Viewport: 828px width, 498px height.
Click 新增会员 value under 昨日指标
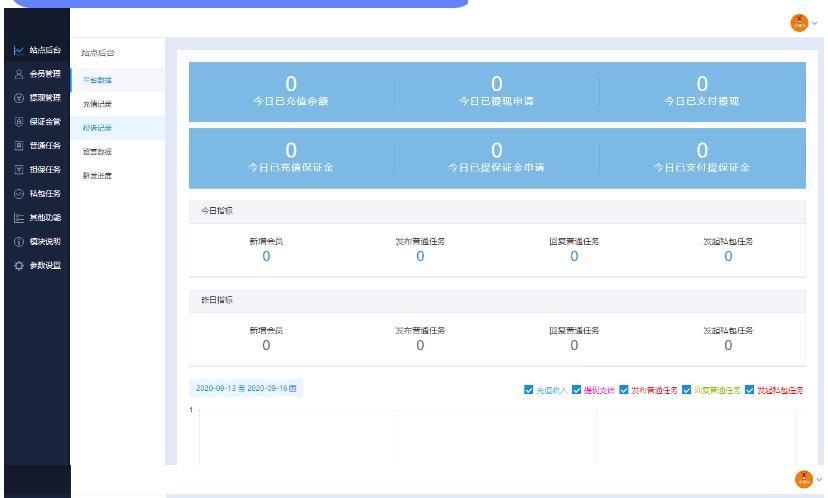tap(266, 345)
